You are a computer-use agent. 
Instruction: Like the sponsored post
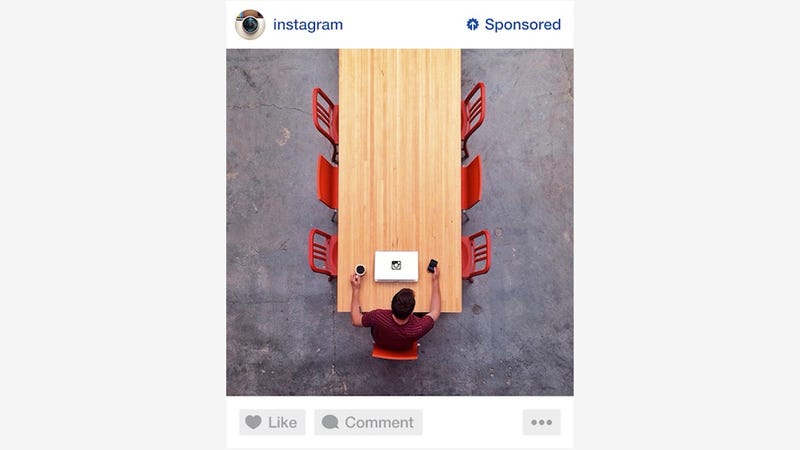272,422
